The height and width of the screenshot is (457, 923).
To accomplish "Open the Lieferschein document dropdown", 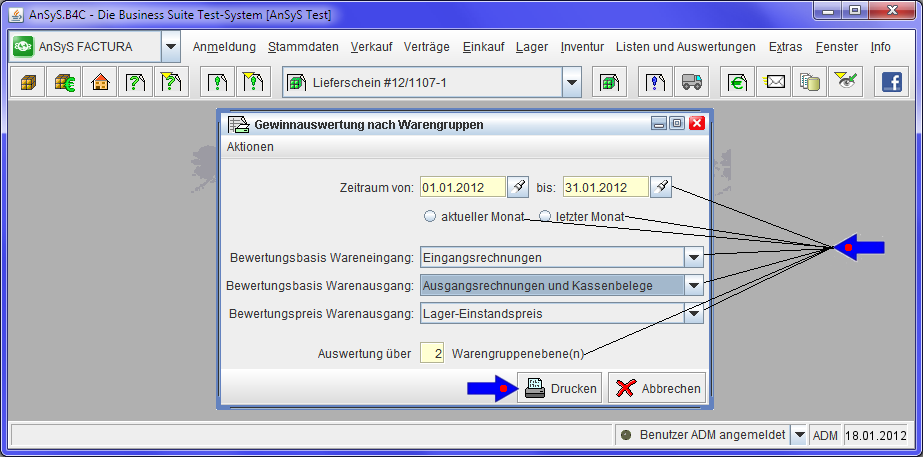I will pyautogui.click(x=571, y=83).
